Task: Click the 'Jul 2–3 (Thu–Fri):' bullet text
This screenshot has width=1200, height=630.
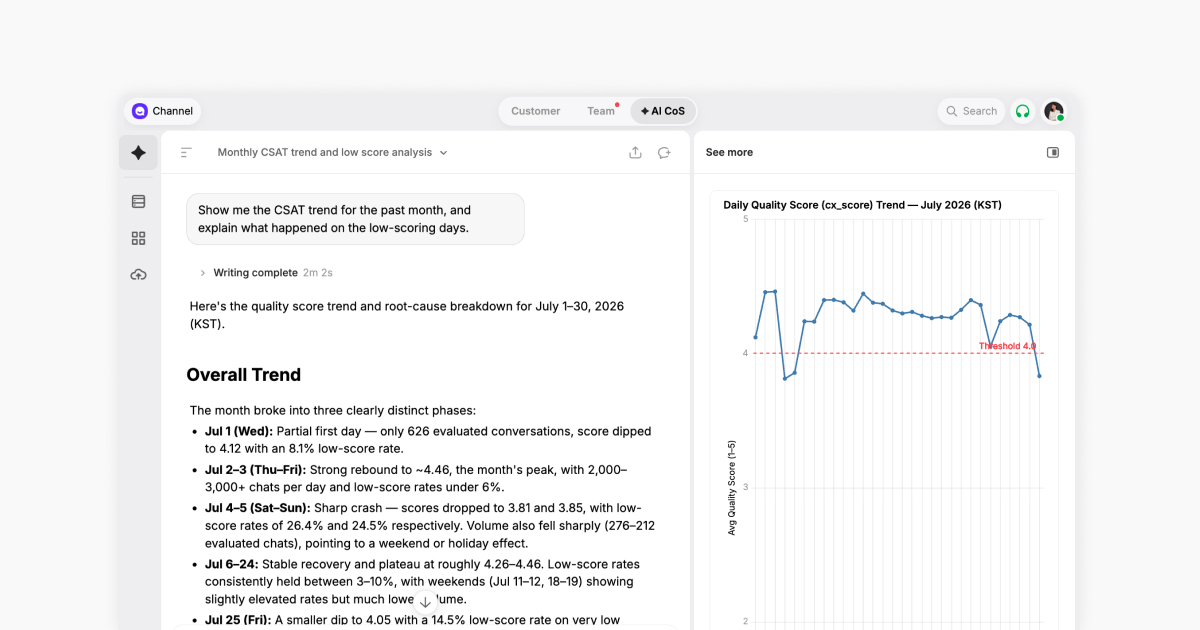Action: pyautogui.click(x=255, y=469)
